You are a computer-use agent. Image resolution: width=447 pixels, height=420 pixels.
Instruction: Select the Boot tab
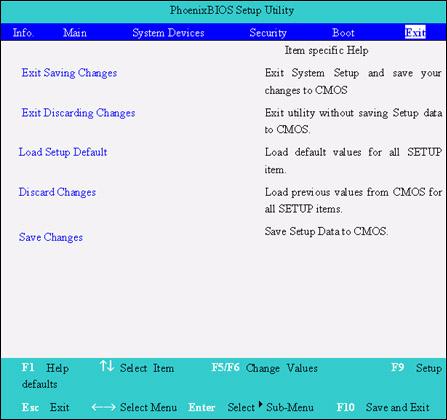coord(343,33)
